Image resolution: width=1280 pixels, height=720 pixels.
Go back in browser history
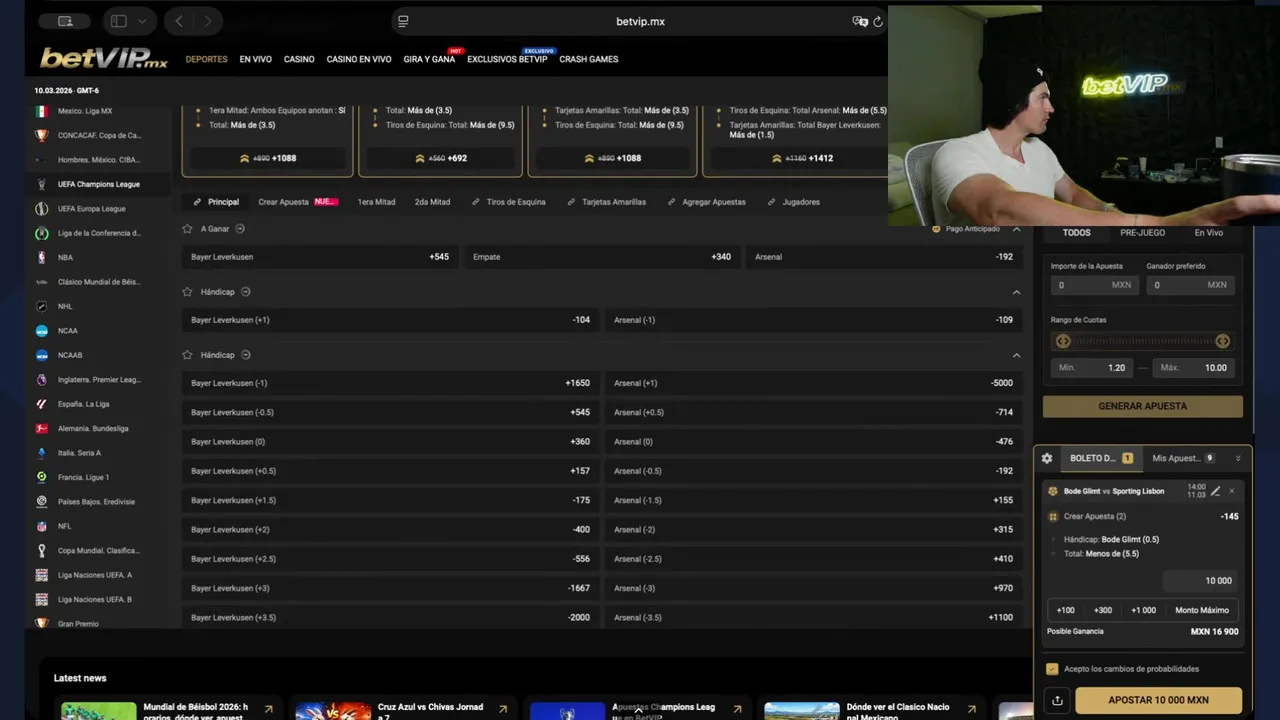click(179, 21)
